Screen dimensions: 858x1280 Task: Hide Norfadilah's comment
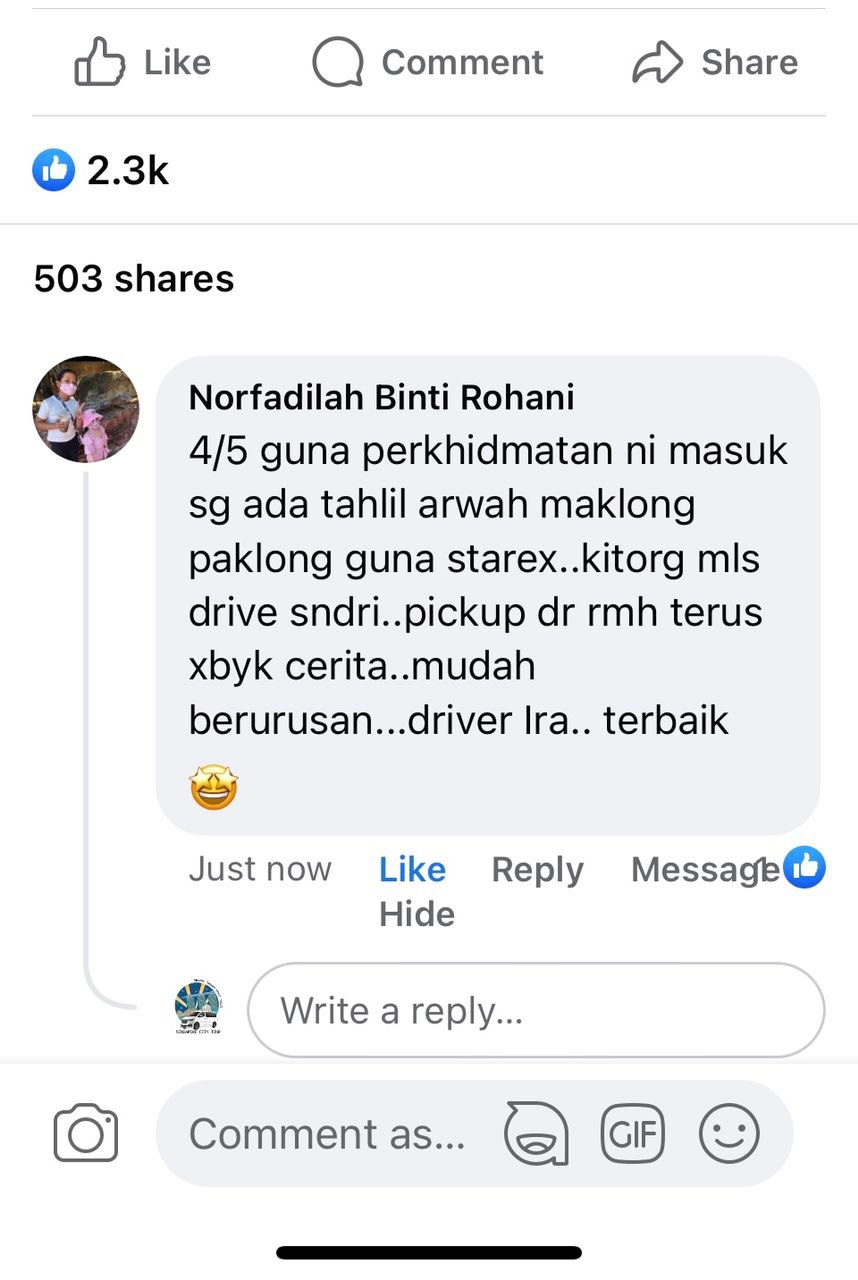pyautogui.click(x=417, y=914)
